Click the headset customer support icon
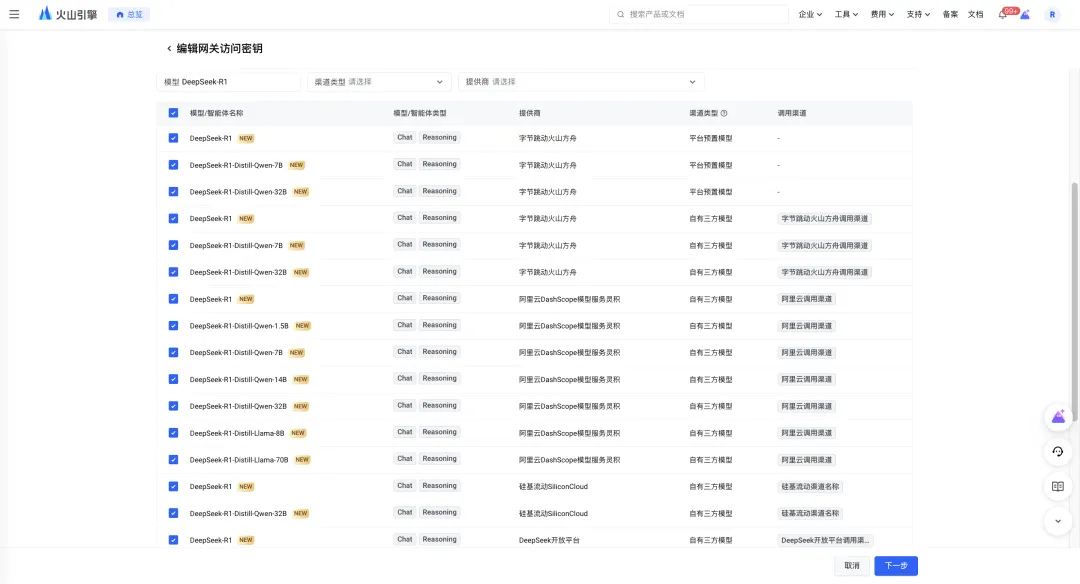The height and width of the screenshot is (584, 1080). [1058, 452]
